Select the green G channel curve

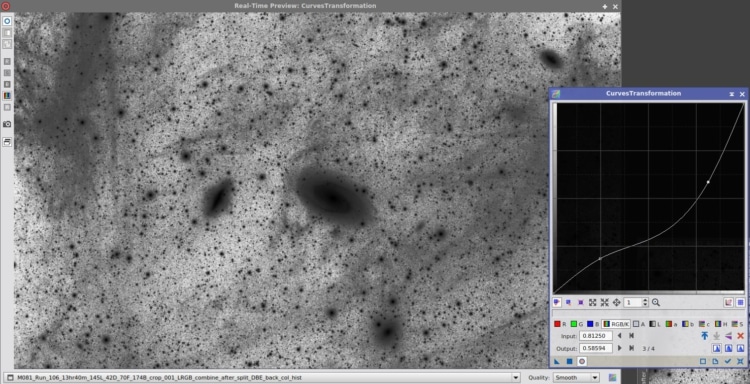tap(576, 324)
